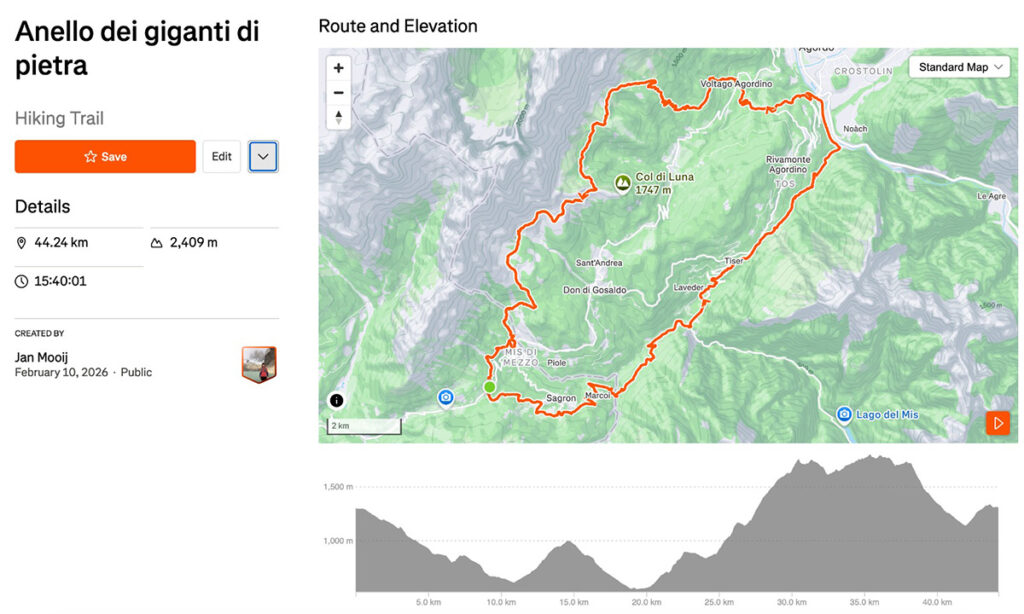This screenshot has height=614, width=1024.
Task: Click the route title Anello dei giganti di pietra
Action: pos(137,48)
